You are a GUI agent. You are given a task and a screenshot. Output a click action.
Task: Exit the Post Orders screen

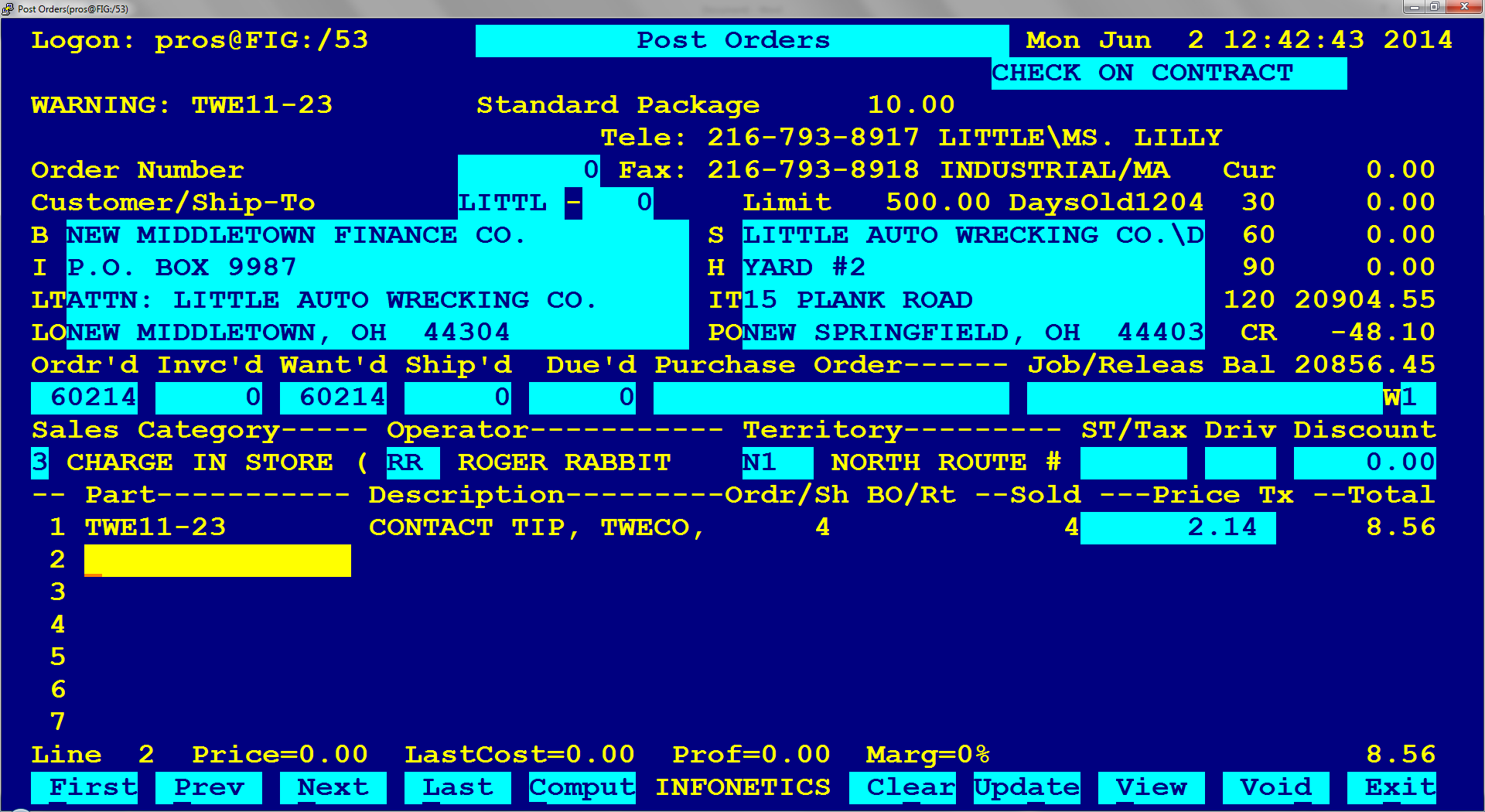[1391, 787]
